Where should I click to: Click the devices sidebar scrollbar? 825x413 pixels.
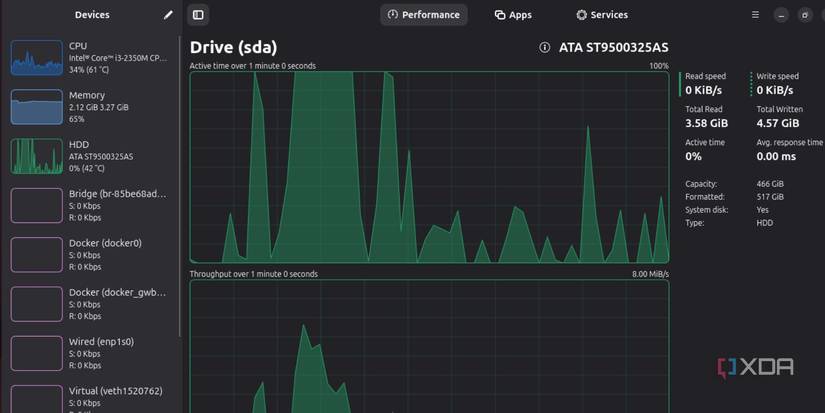coord(180,187)
